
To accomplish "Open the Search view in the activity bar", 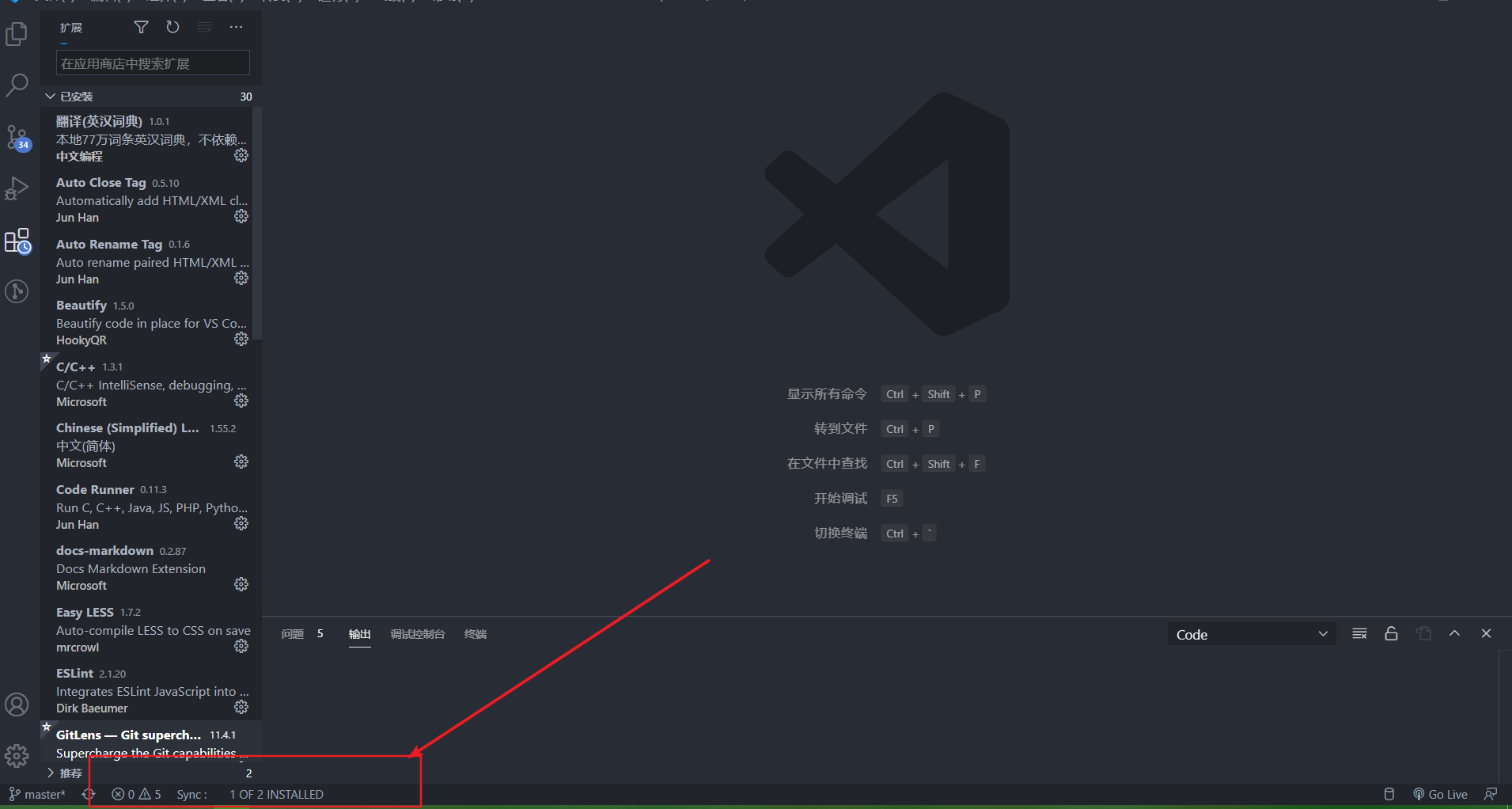I will [17, 85].
